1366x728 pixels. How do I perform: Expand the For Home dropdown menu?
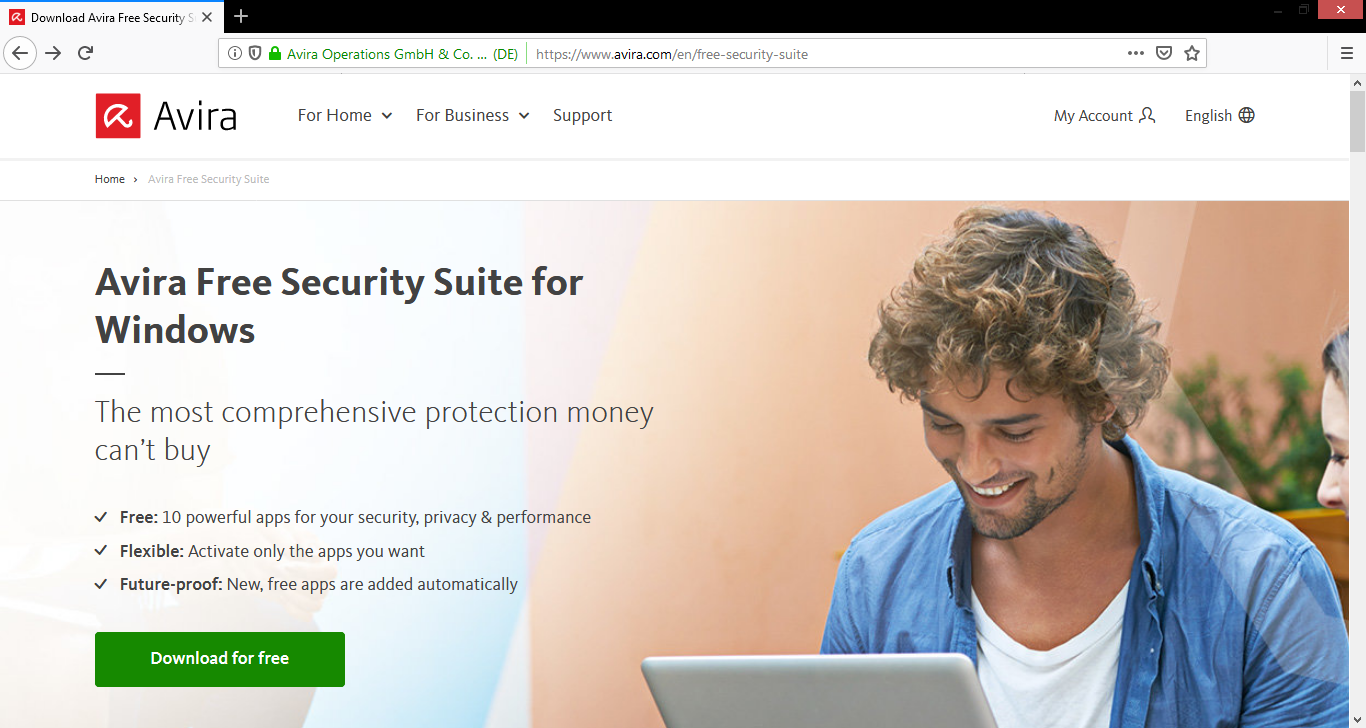(345, 116)
